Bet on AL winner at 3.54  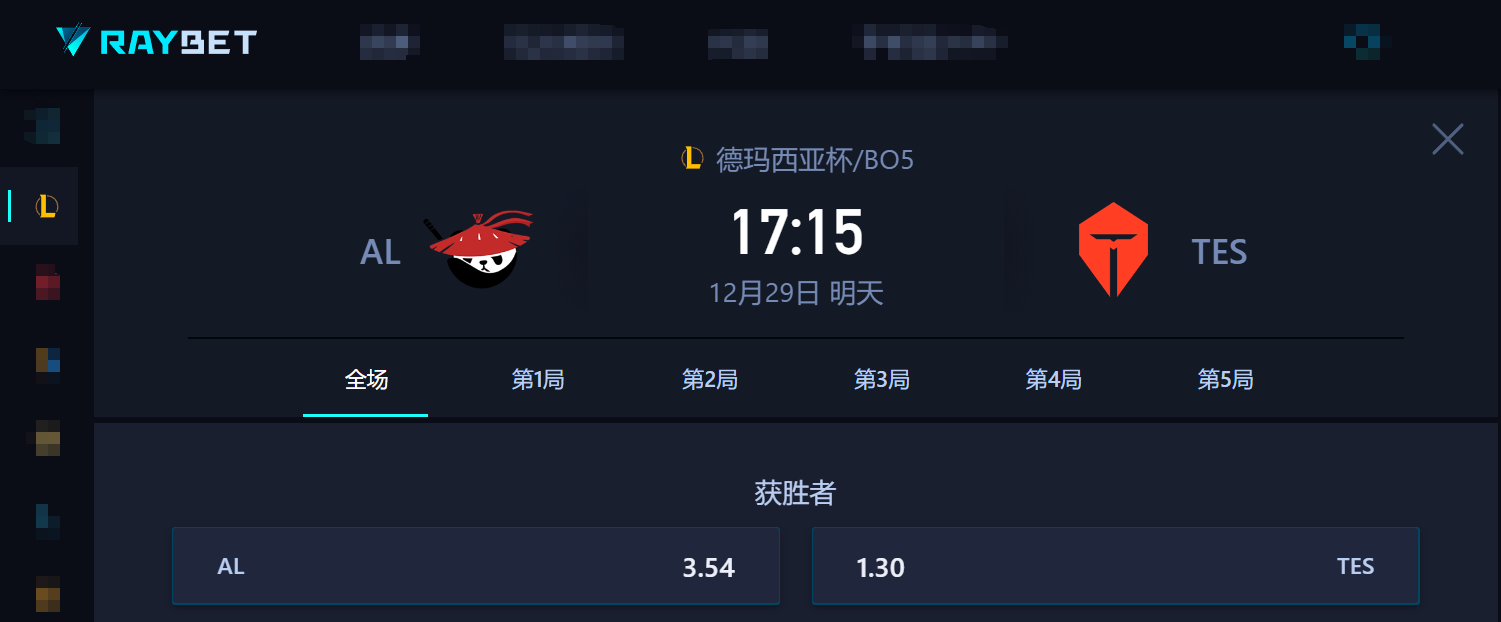click(476, 566)
